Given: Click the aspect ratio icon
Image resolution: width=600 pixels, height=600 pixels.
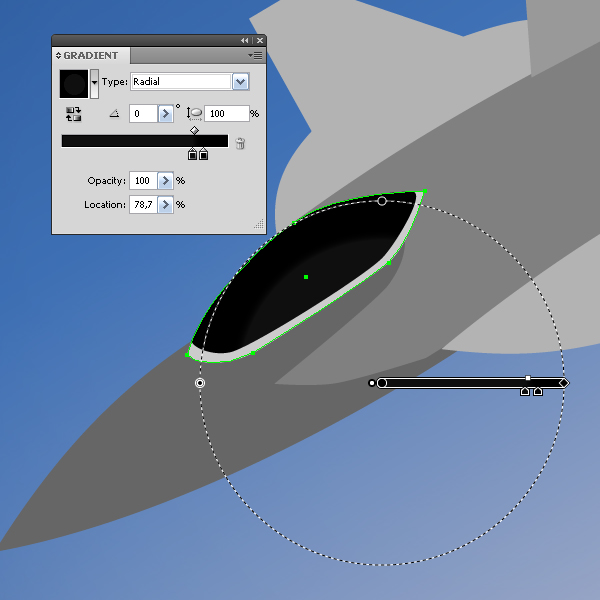Looking at the screenshot, I should pyautogui.click(x=194, y=114).
